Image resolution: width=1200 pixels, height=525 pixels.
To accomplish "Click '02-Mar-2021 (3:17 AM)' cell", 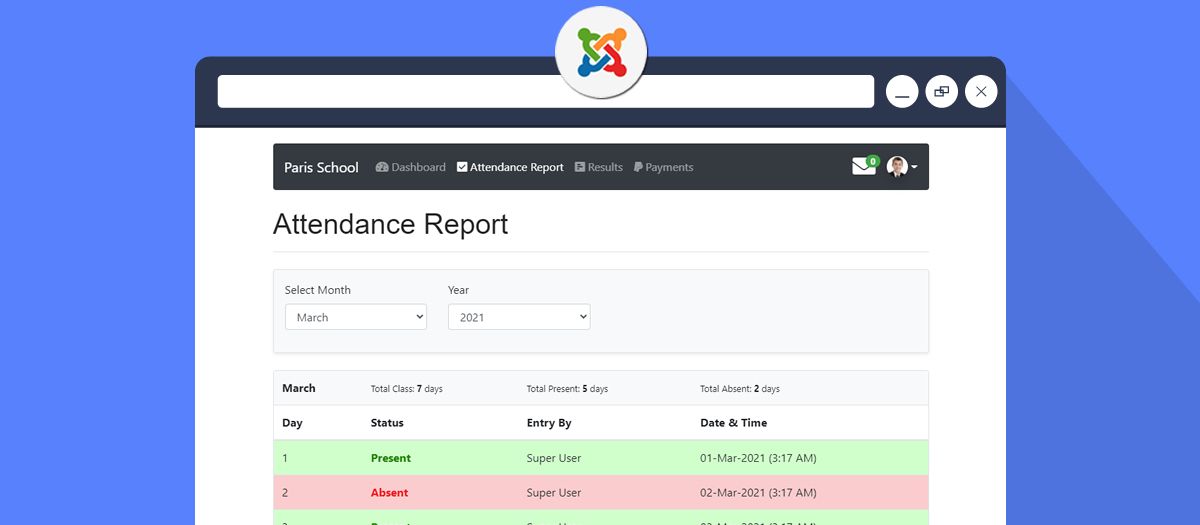I will coord(758,492).
